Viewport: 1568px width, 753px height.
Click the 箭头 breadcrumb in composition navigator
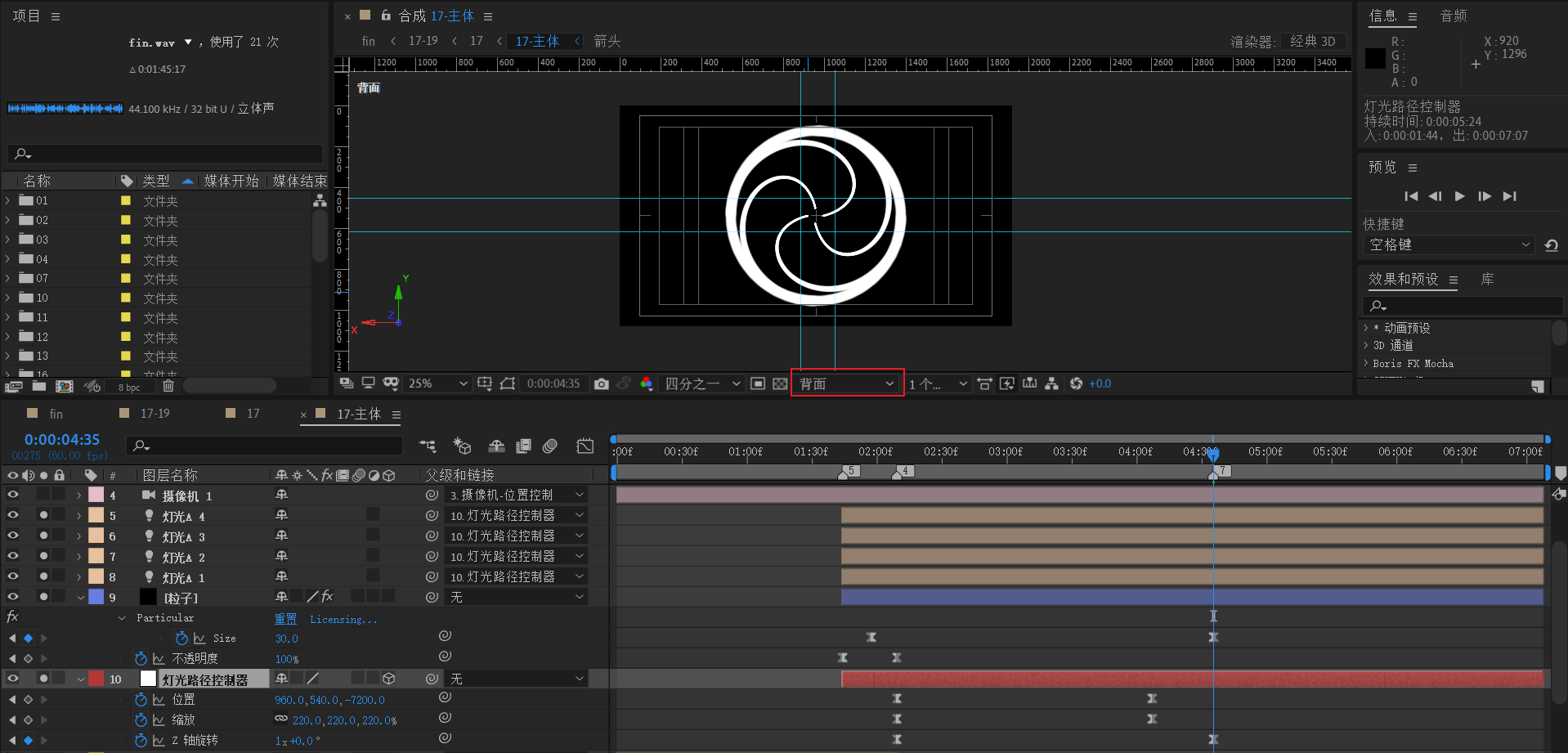pos(607,41)
